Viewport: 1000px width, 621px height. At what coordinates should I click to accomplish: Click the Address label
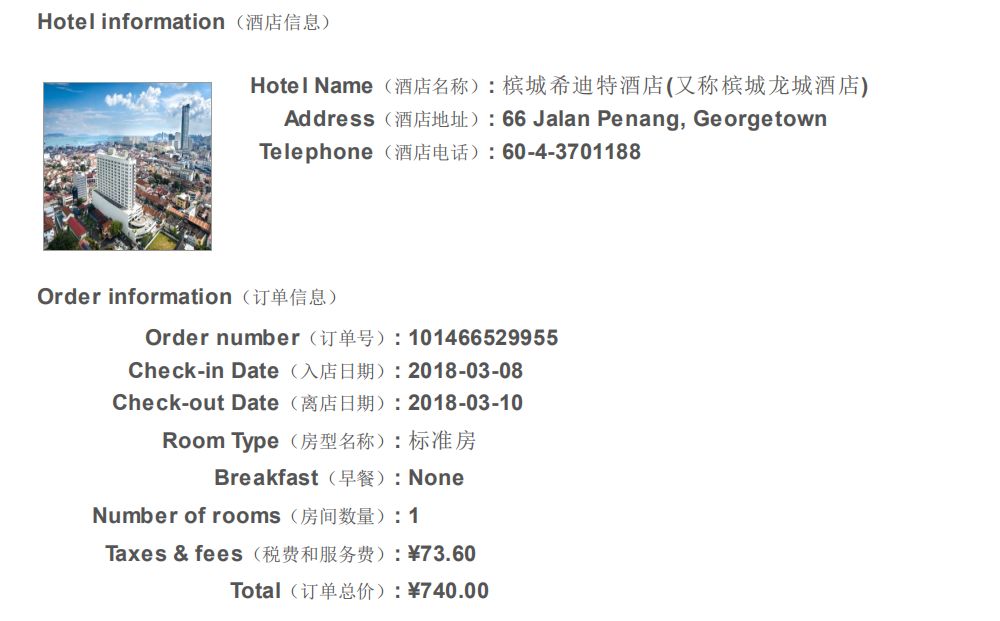329,119
